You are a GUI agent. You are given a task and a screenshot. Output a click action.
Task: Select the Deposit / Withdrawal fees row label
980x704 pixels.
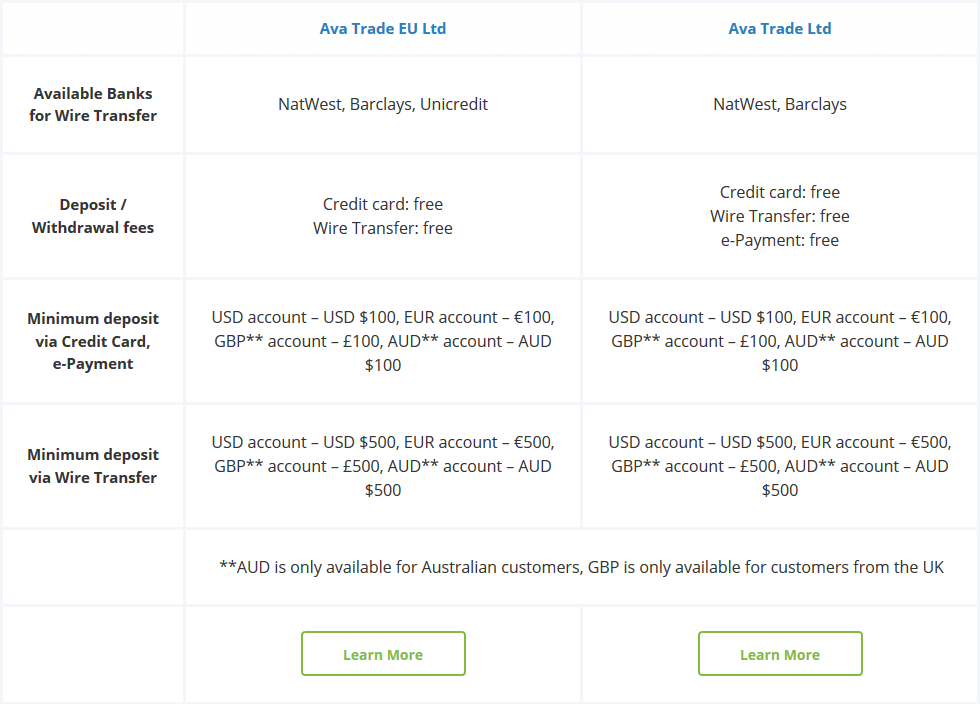point(92,216)
